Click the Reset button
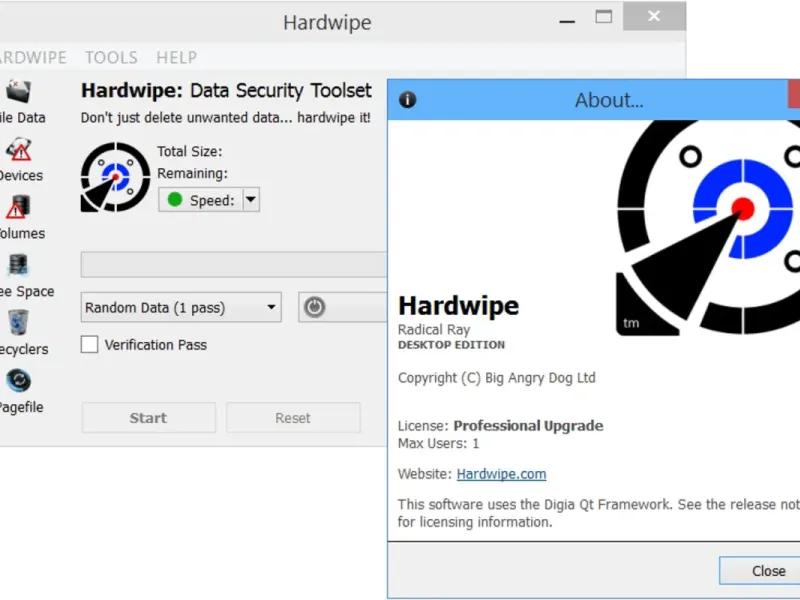 click(x=293, y=418)
